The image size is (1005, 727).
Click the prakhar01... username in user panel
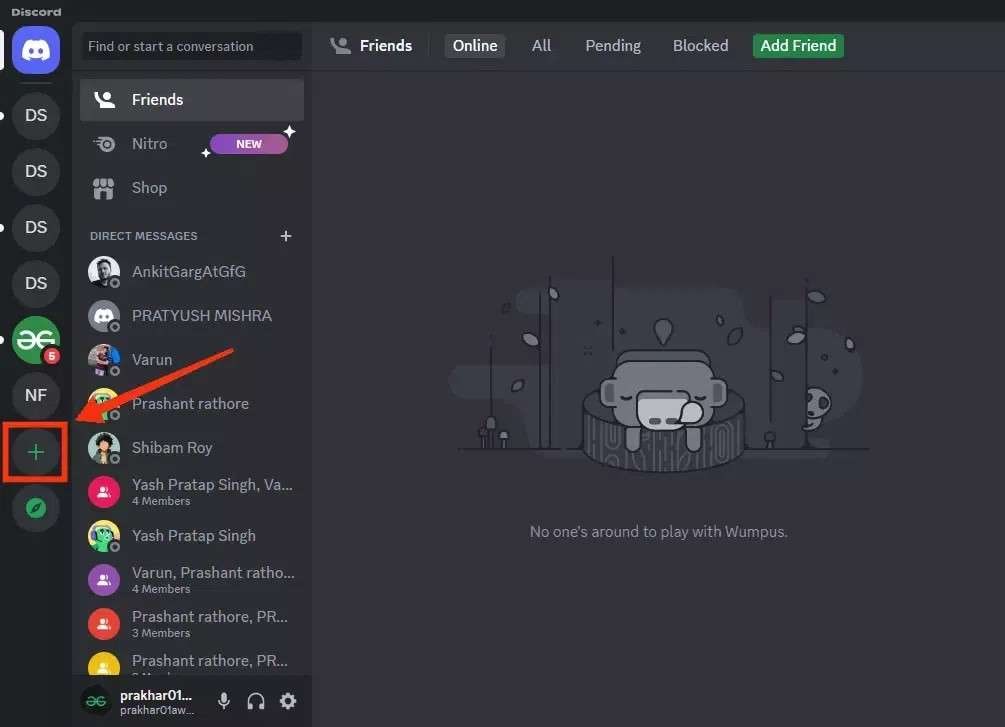point(156,695)
